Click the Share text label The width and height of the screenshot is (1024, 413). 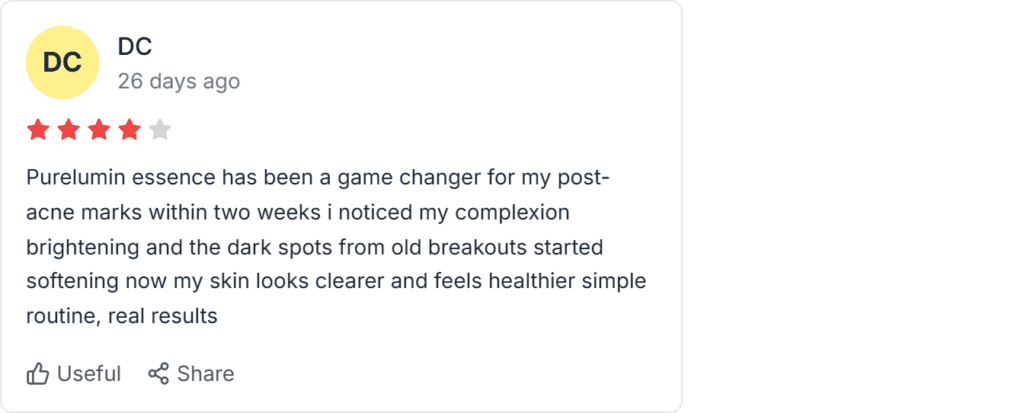point(206,374)
